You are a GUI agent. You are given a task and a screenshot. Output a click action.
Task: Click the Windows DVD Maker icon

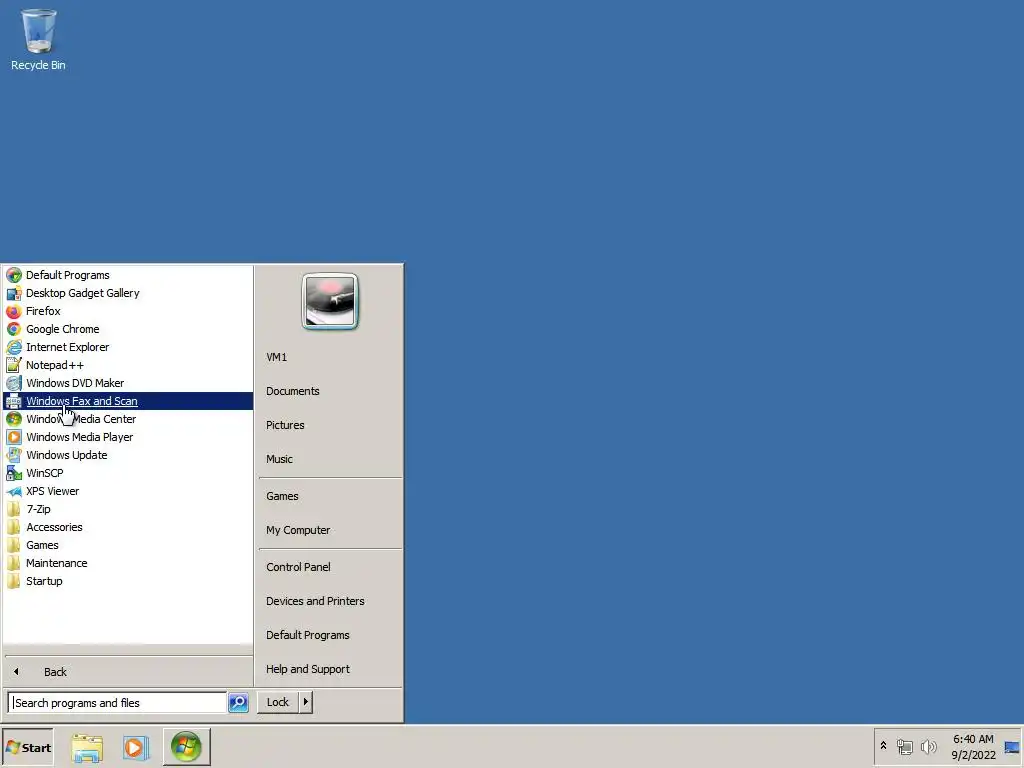14,383
